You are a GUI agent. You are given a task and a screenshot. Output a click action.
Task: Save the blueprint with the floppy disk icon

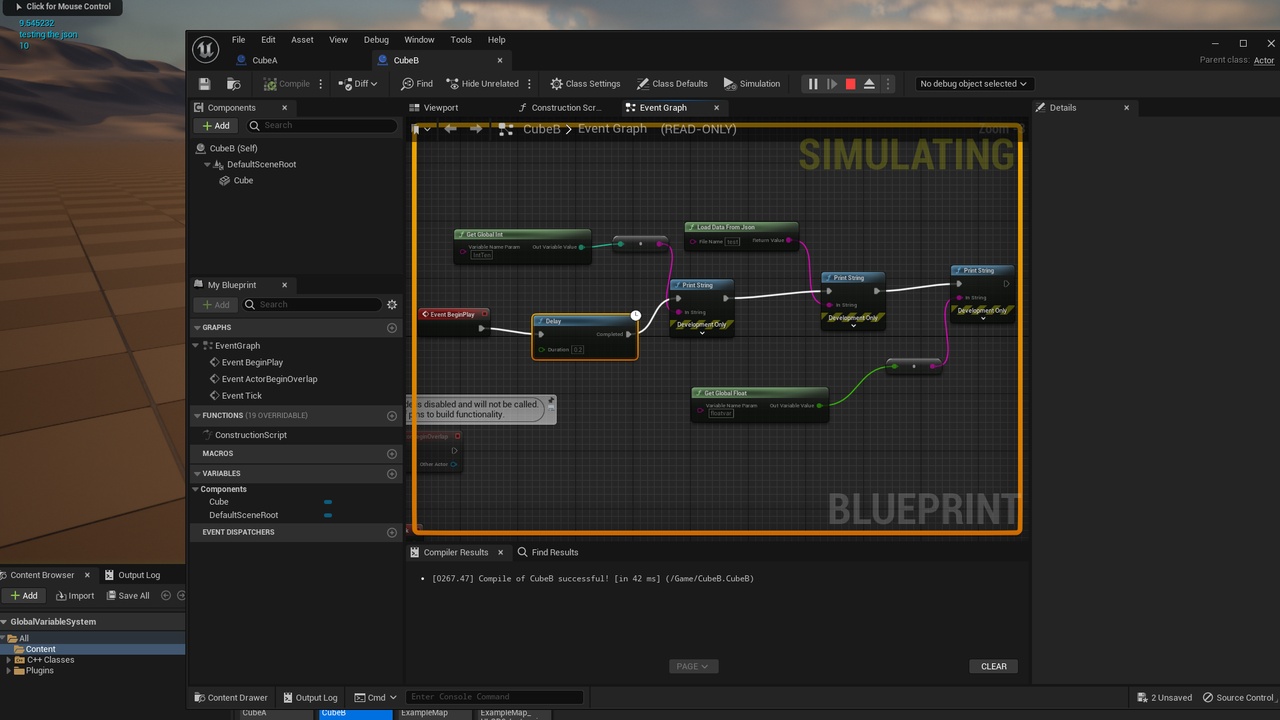click(205, 84)
